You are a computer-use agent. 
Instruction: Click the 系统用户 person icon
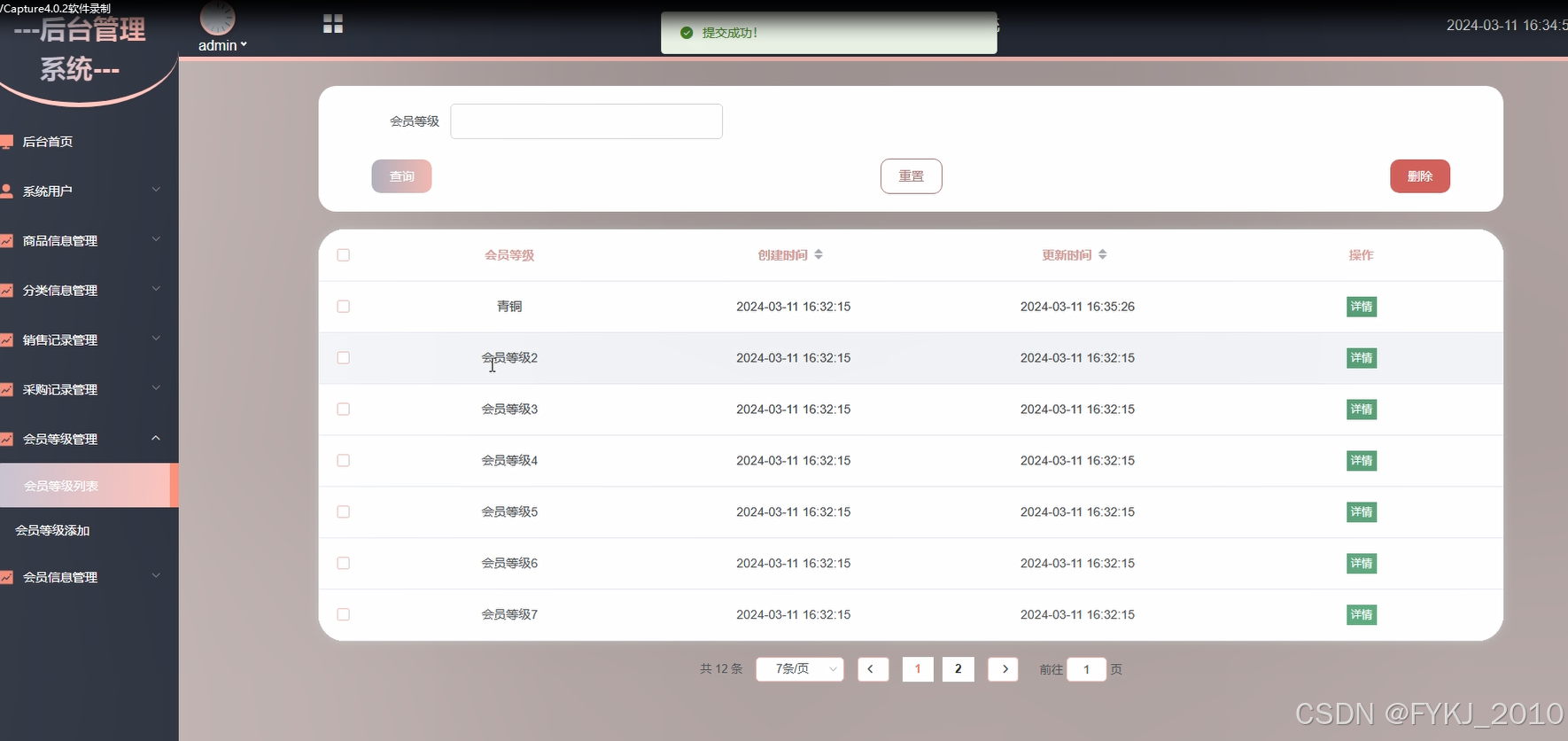(7, 191)
